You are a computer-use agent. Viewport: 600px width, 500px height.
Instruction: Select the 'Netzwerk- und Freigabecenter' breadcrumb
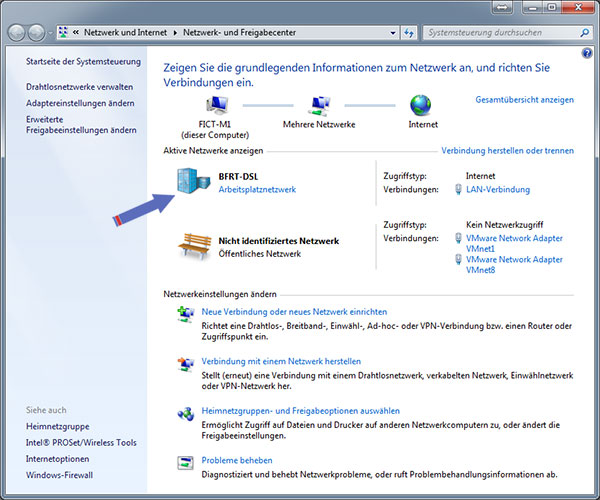240,33
